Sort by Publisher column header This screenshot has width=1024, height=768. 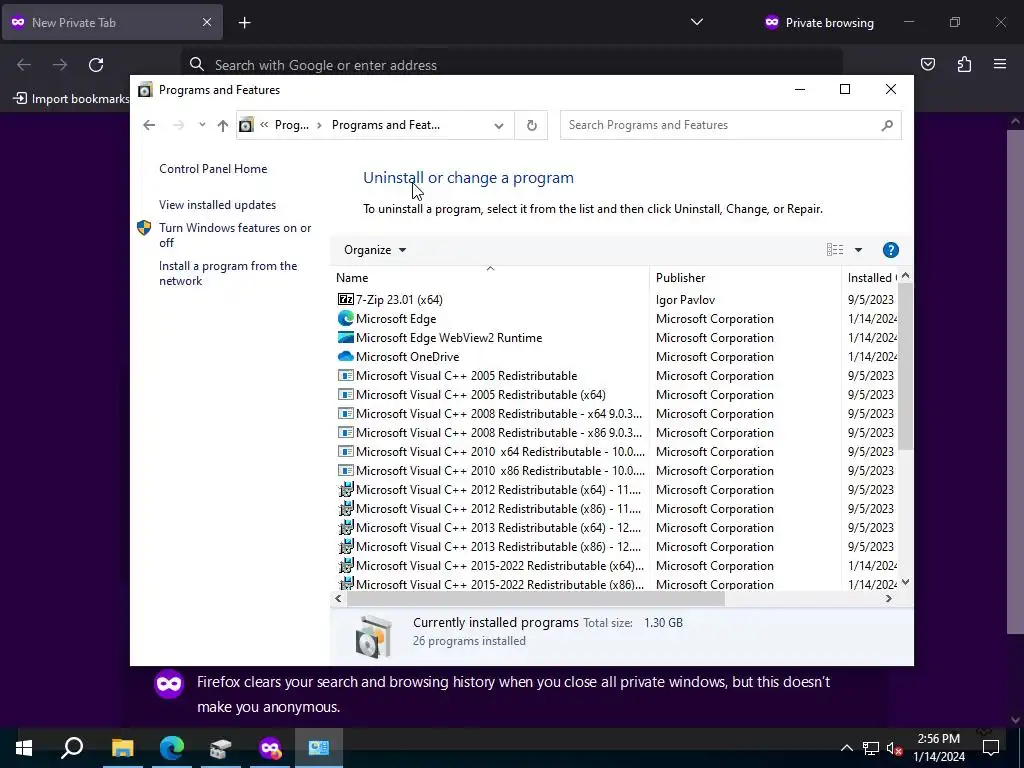[x=745, y=278]
